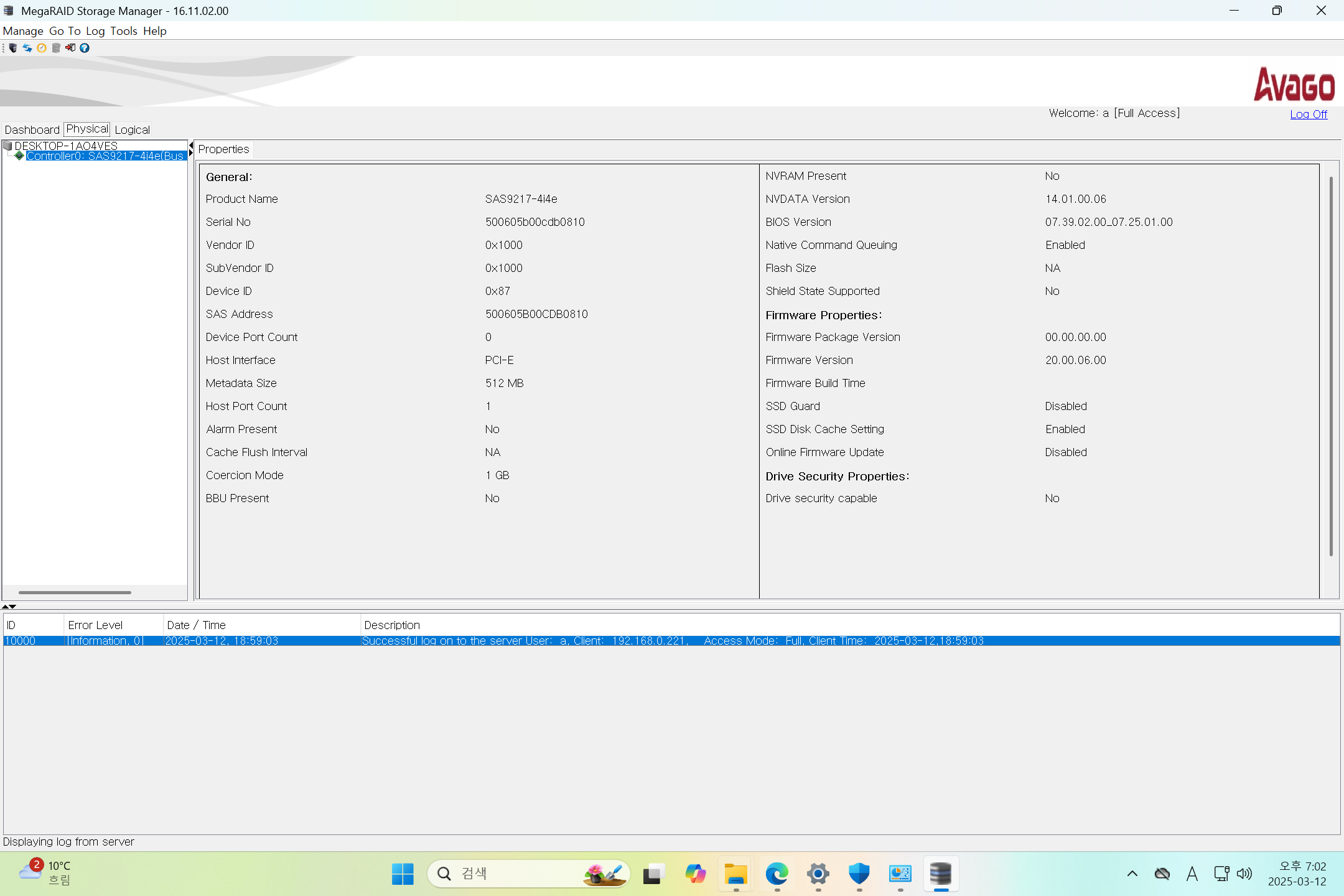Open Windows Security shield on the taskbar
The width and height of the screenshot is (1344, 896).
point(859,874)
